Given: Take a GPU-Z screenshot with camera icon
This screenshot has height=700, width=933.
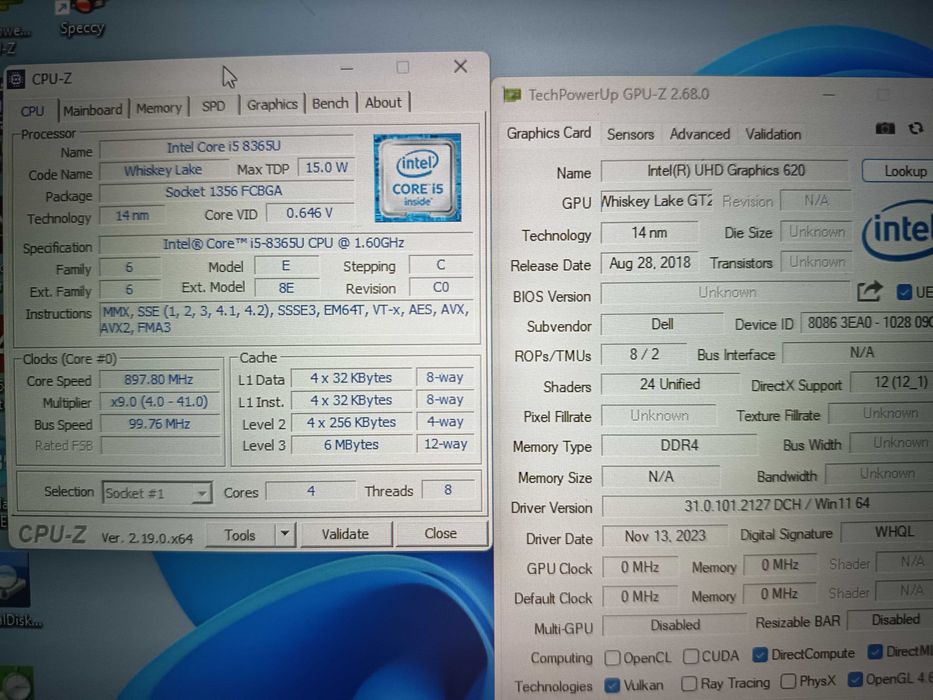Looking at the screenshot, I should point(885,129).
